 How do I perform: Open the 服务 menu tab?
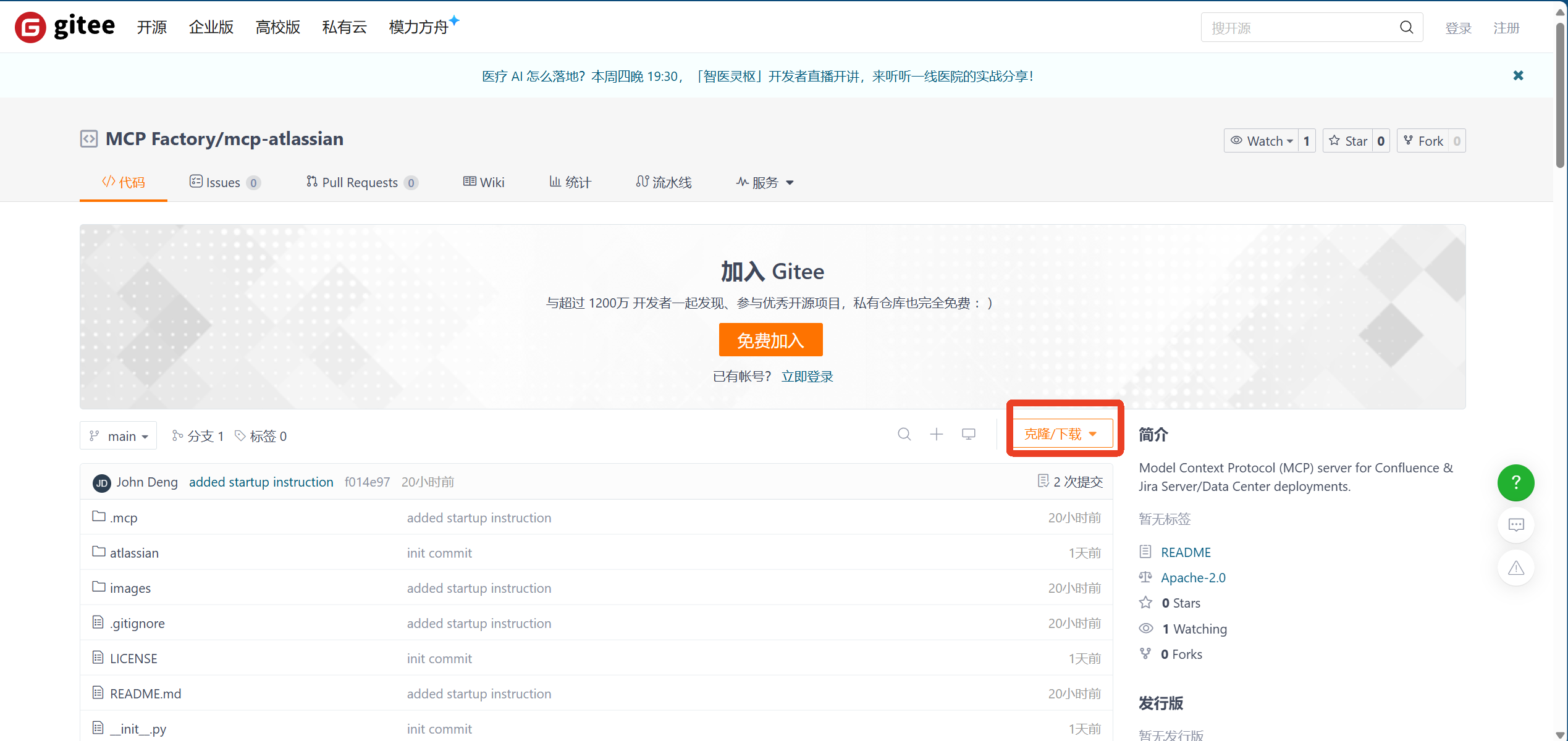pyautogui.click(x=765, y=182)
